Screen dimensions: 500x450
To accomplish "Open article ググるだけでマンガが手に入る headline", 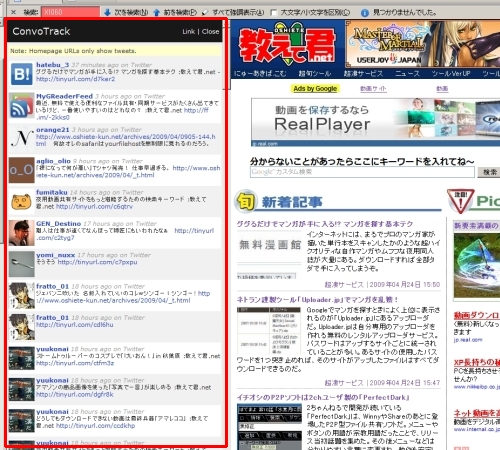I will (325, 224).
